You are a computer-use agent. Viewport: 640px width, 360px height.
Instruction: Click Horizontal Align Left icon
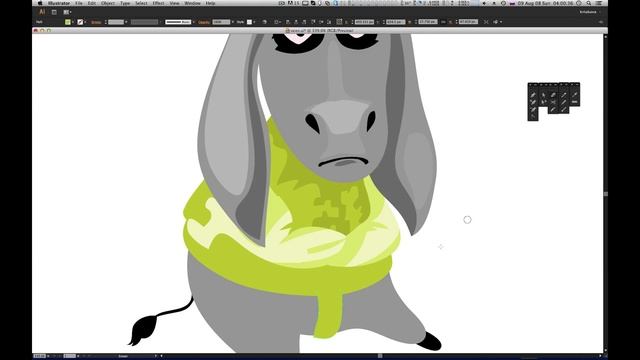tap(288, 22)
